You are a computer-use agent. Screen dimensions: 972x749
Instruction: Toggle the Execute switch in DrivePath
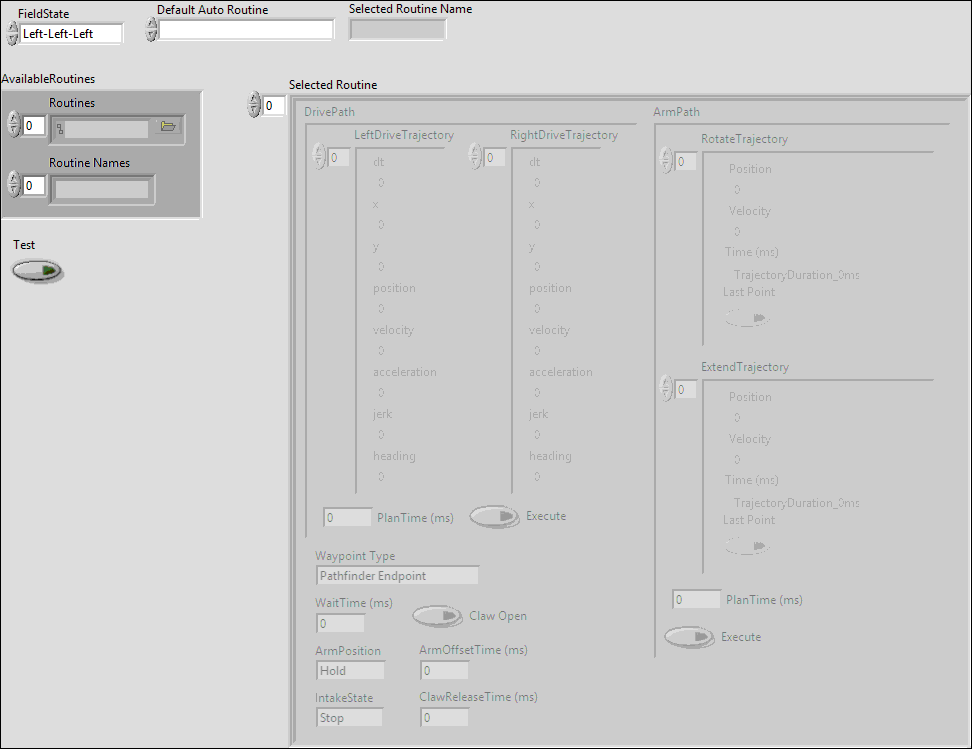(x=494, y=516)
